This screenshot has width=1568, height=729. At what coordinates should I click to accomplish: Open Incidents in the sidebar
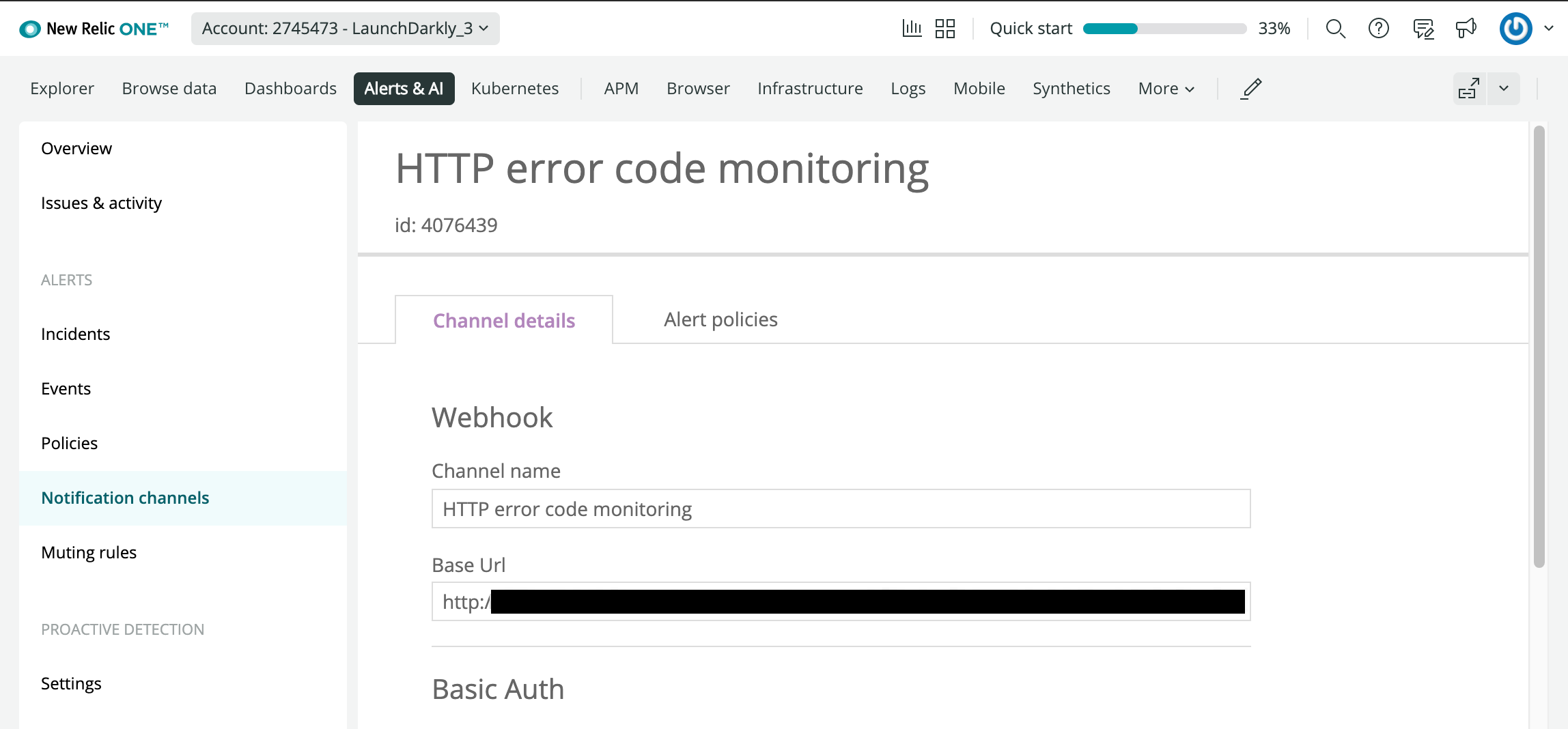75,334
